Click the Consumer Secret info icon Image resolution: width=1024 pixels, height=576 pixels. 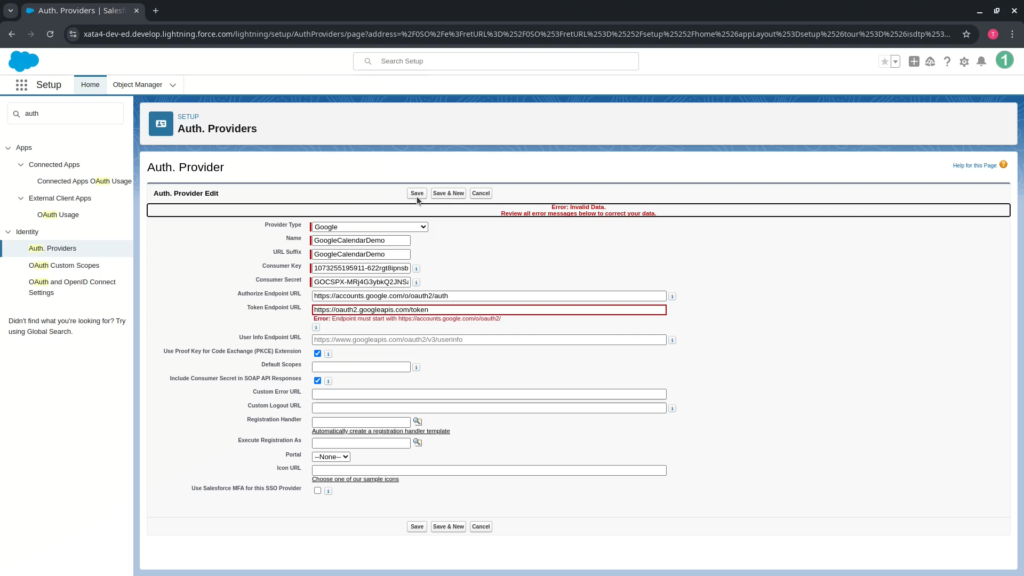(x=416, y=282)
